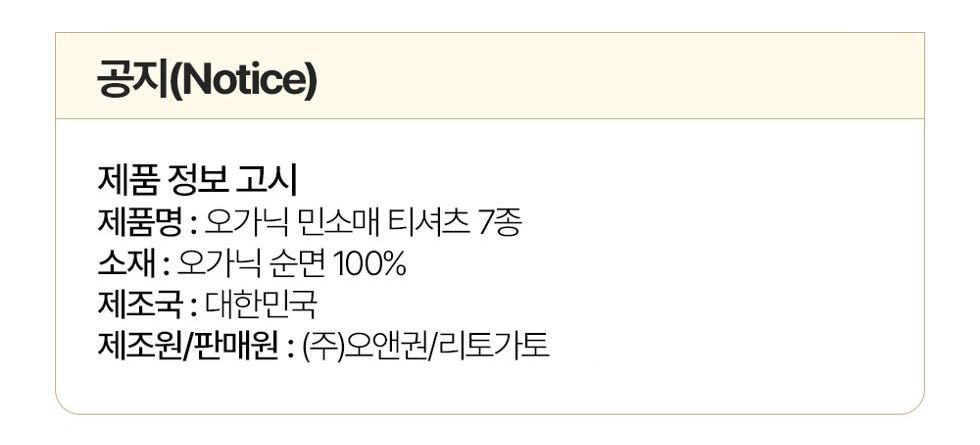Click the 100% value in material line

coord(370,265)
